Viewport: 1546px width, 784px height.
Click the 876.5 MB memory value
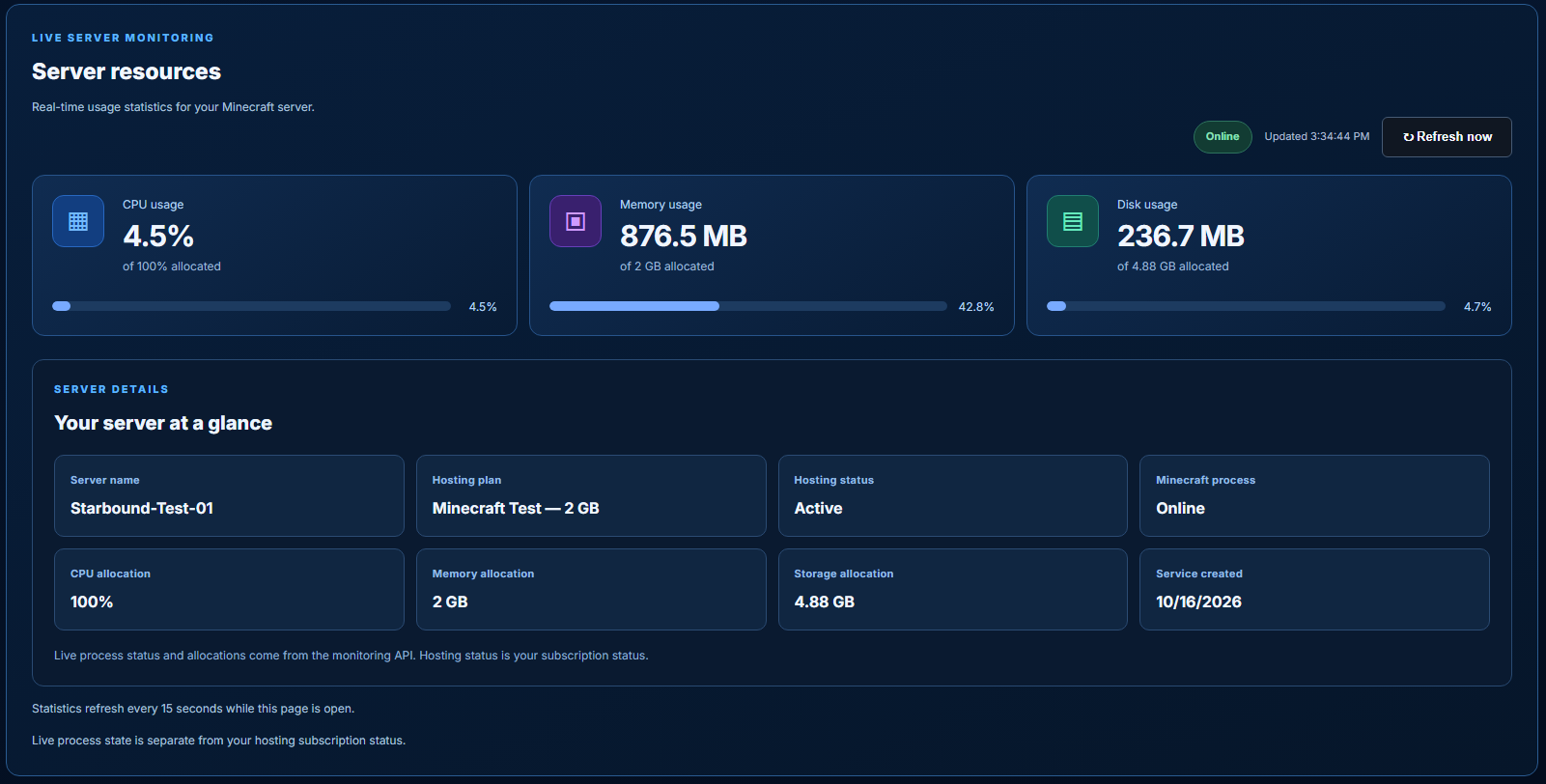point(684,236)
